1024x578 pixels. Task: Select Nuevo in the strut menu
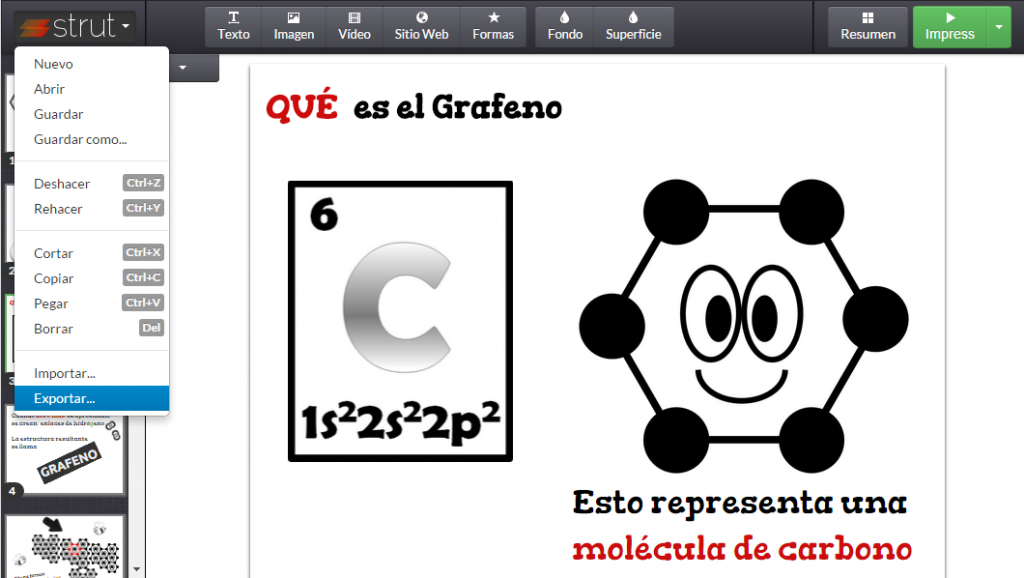[x=53, y=64]
